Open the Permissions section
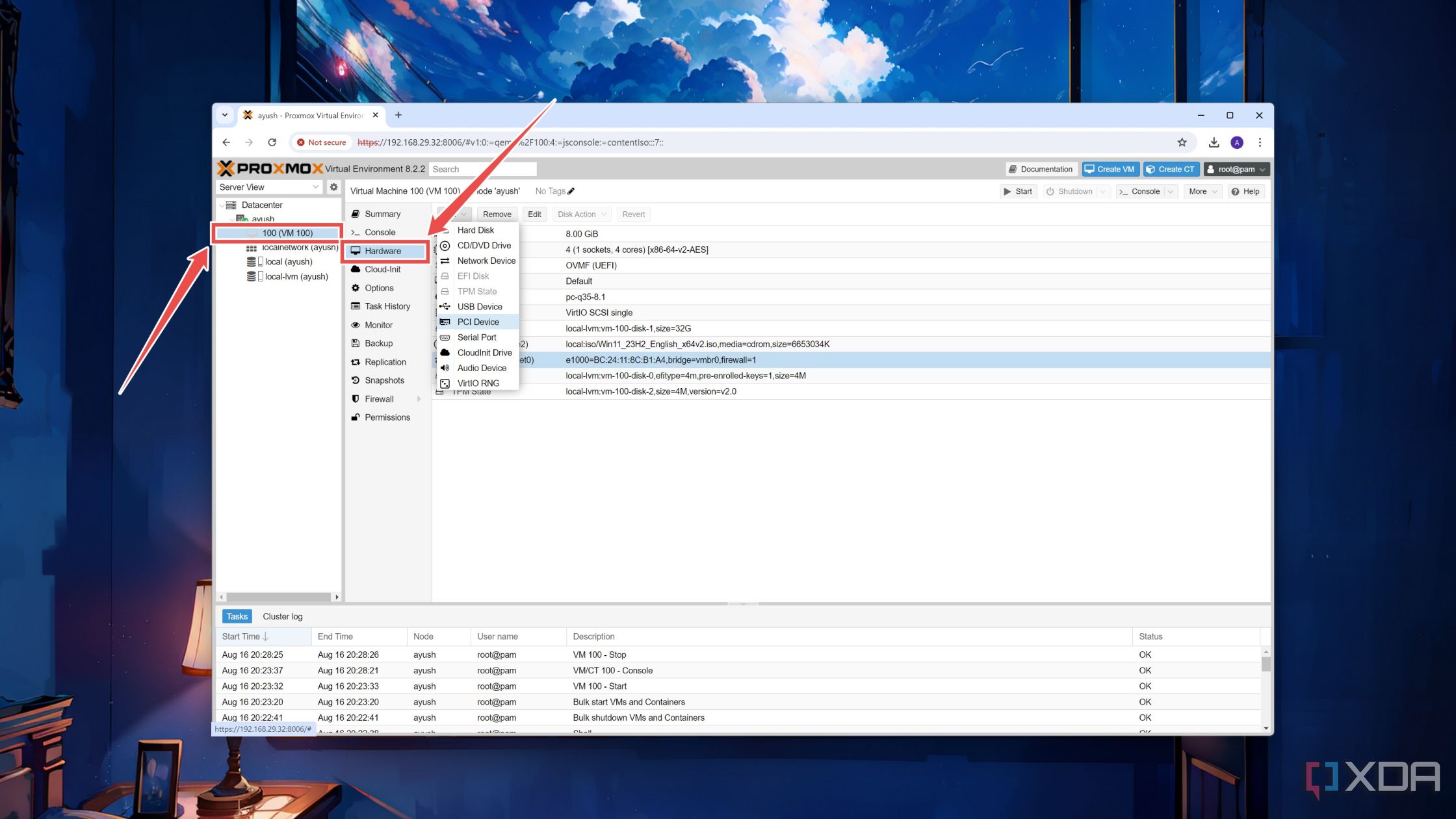The height and width of the screenshot is (819, 1456). pyautogui.click(x=387, y=417)
